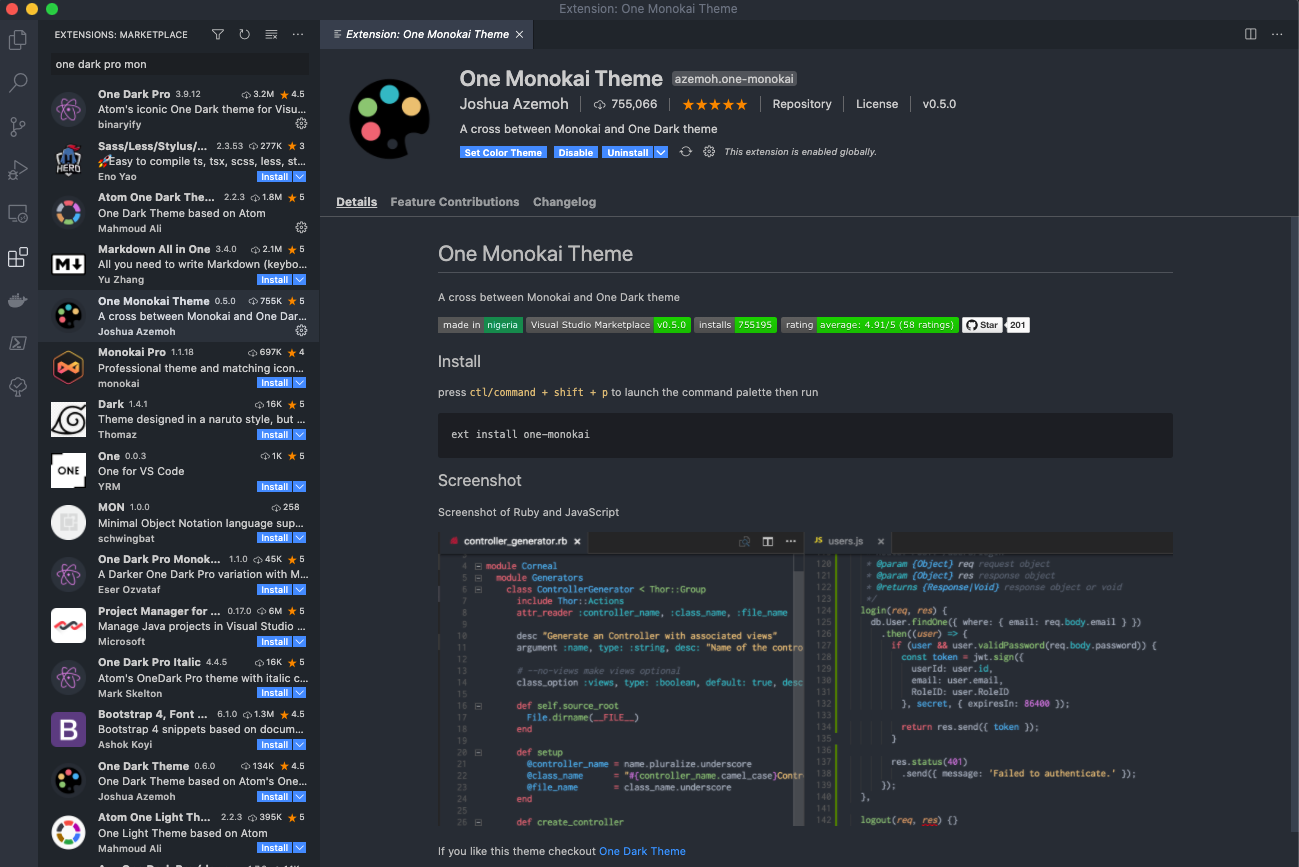Split the editor using the top-right icon
The image size is (1299, 867).
[x=1250, y=33]
